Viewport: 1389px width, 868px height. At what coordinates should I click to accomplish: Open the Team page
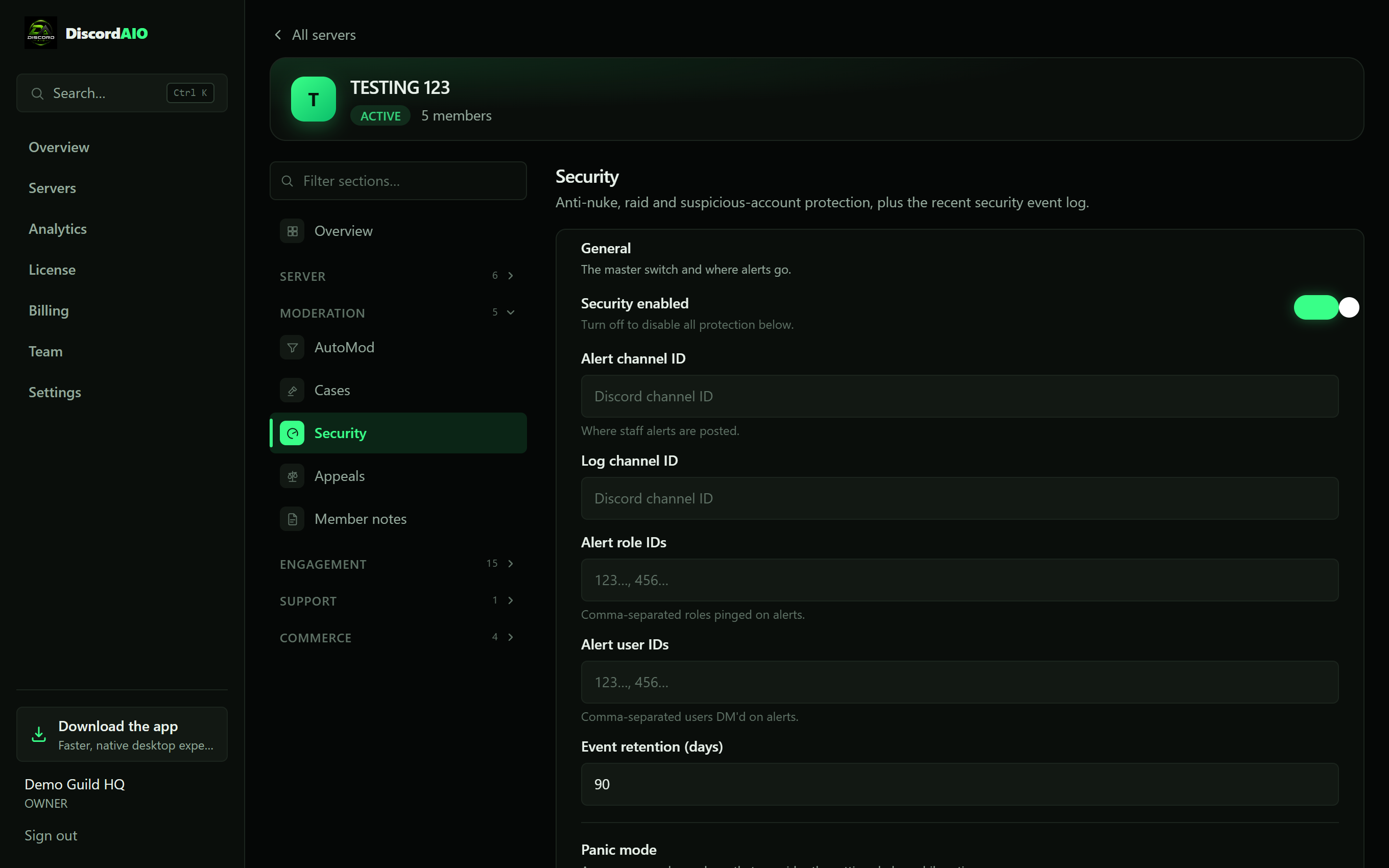click(46, 351)
